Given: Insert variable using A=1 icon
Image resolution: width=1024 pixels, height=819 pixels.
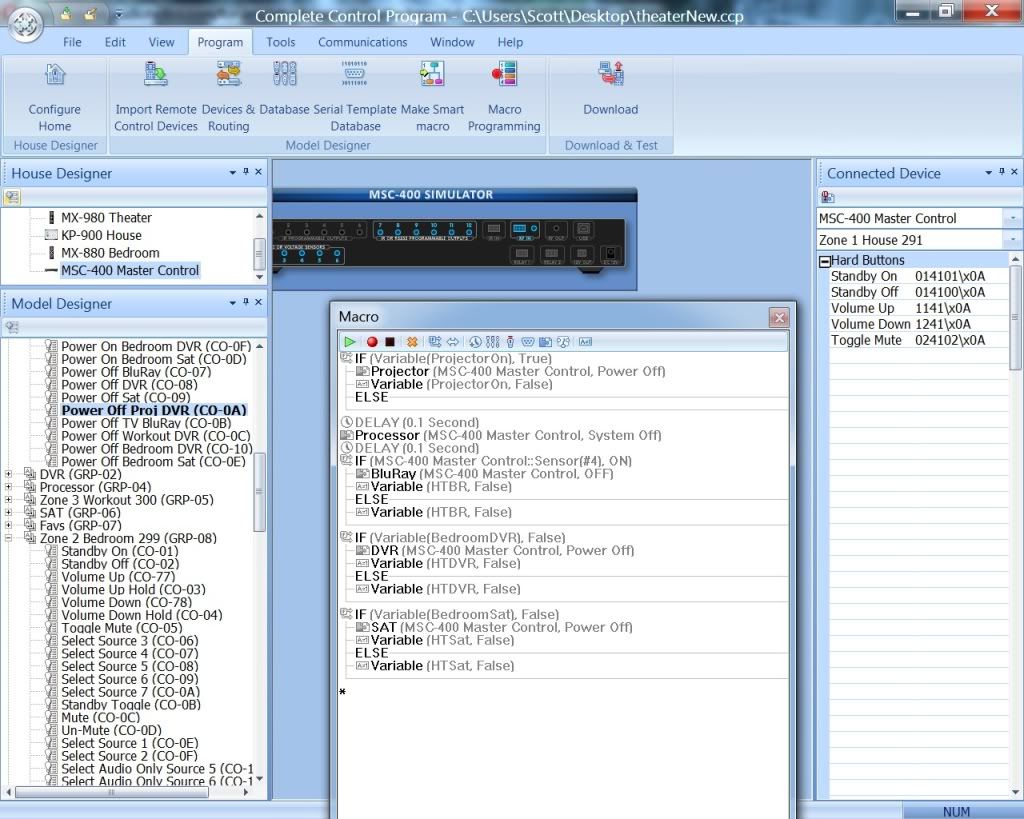Looking at the screenshot, I should (x=585, y=342).
